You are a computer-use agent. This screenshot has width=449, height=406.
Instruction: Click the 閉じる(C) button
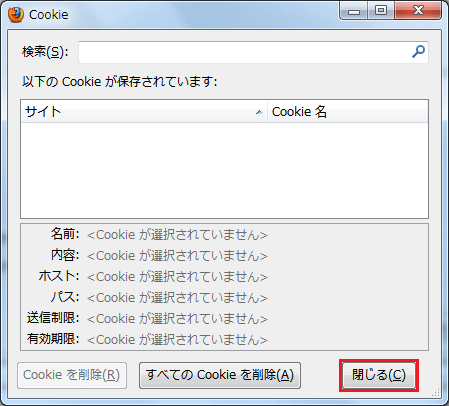tap(379, 375)
